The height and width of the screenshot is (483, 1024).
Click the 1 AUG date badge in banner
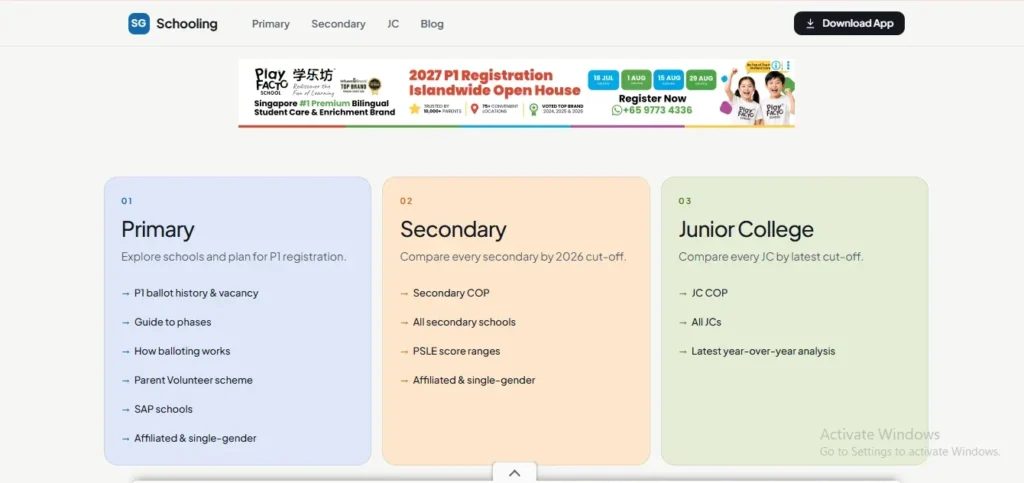(x=636, y=80)
